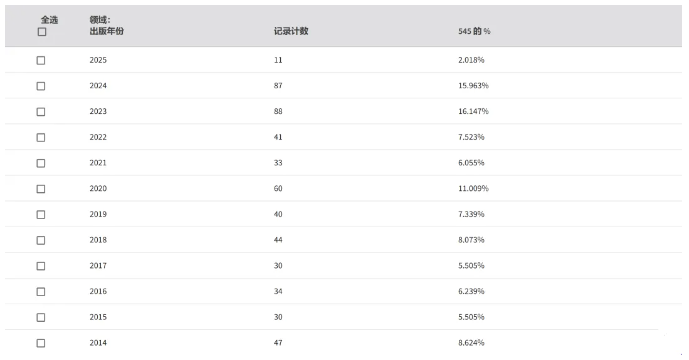
Task: Select the 2024 row checkbox
Action: (x=41, y=86)
